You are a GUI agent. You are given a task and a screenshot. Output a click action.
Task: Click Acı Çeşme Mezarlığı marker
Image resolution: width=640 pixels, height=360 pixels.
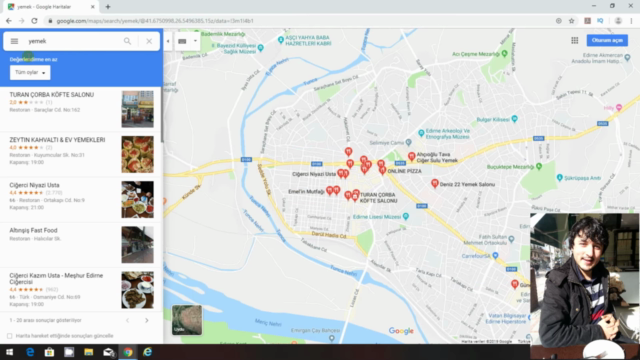504,53
